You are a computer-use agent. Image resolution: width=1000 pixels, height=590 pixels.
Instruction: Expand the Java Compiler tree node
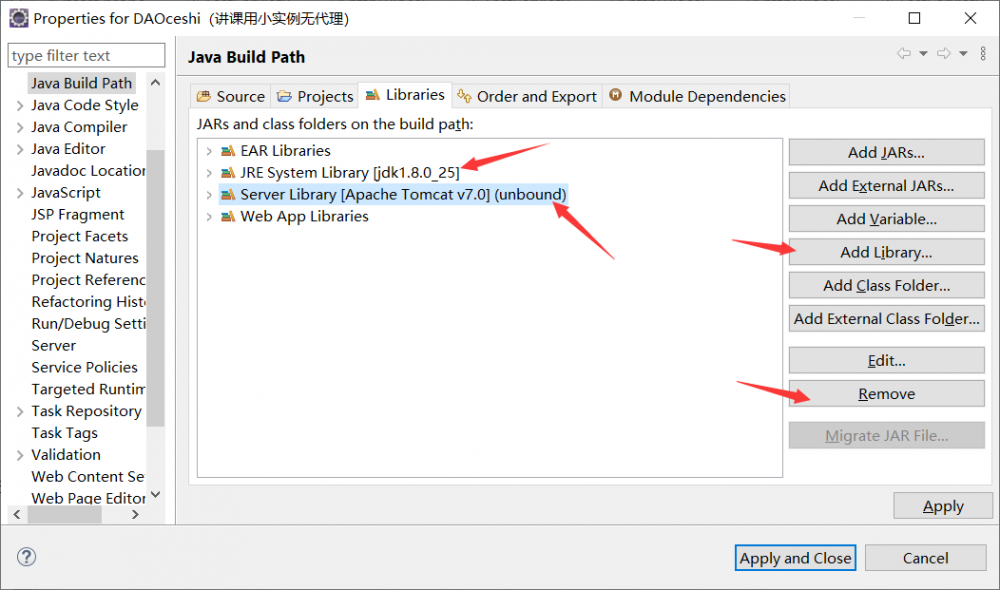[x=20, y=127]
